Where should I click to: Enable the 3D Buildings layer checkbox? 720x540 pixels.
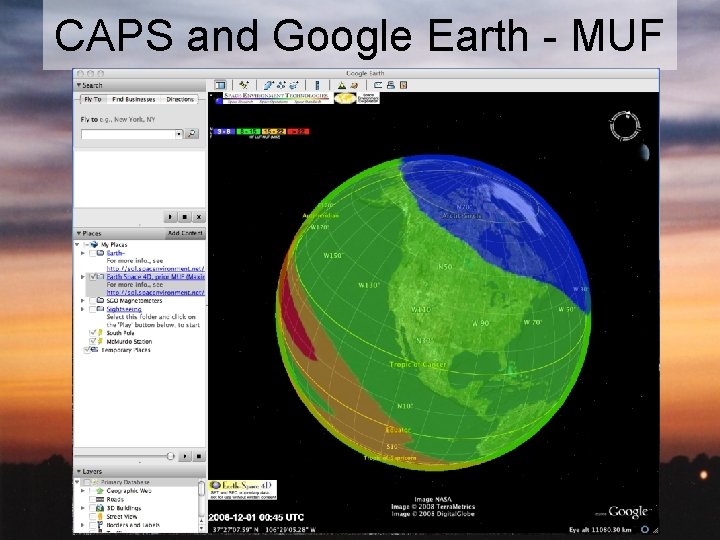[93, 508]
